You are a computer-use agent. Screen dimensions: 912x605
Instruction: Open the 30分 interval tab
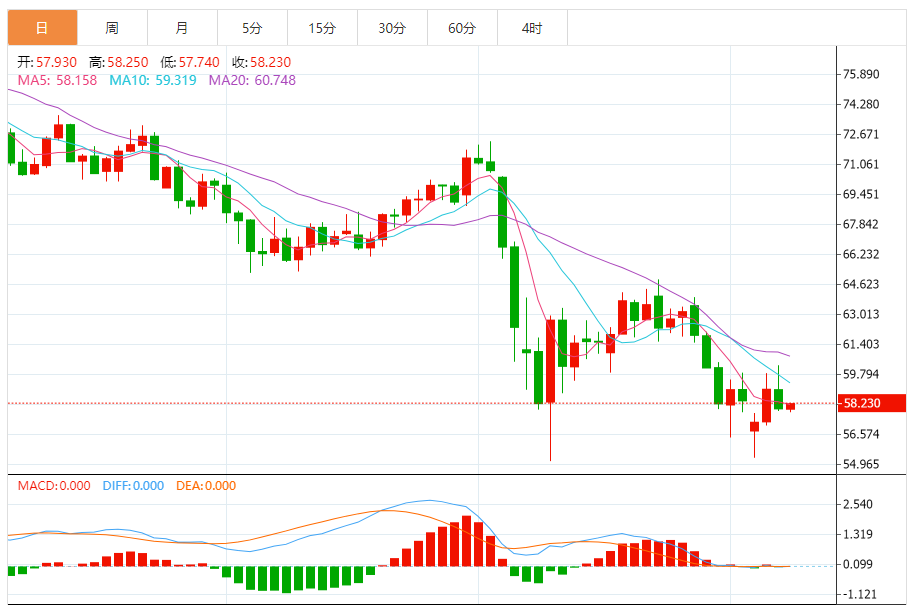pos(392,28)
